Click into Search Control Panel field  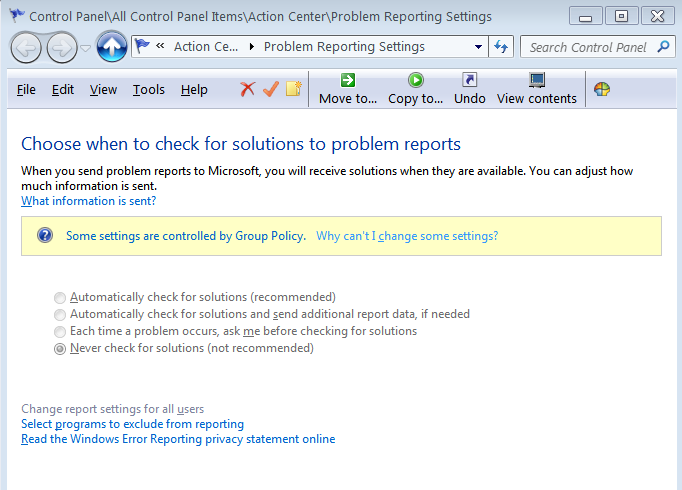tap(588, 47)
